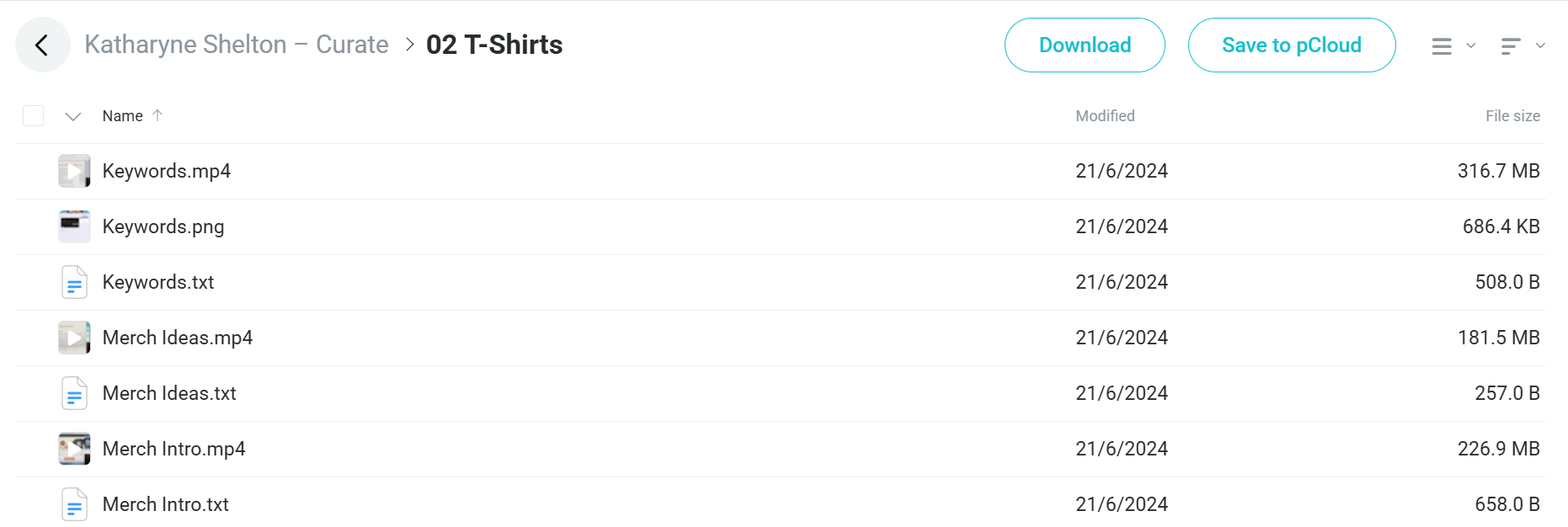
Task: Sort files by File size column
Action: [1512, 116]
